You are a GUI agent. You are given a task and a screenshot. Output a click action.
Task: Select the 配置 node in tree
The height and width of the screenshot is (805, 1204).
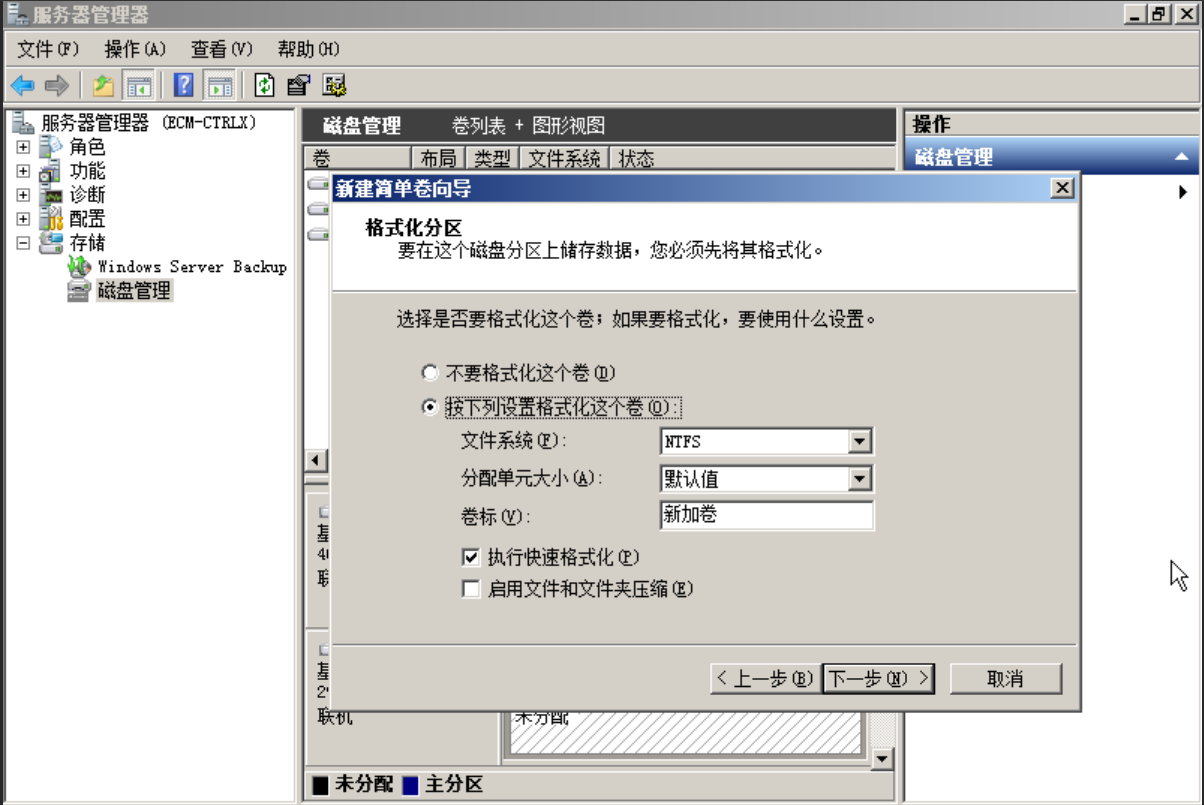click(x=87, y=219)
